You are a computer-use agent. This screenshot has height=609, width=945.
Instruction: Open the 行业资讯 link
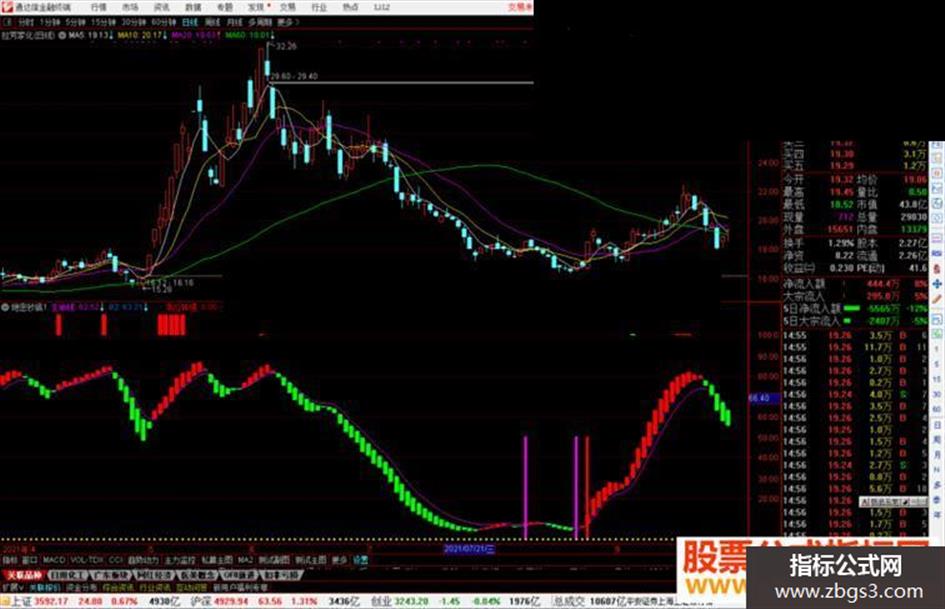pos(154,587)
